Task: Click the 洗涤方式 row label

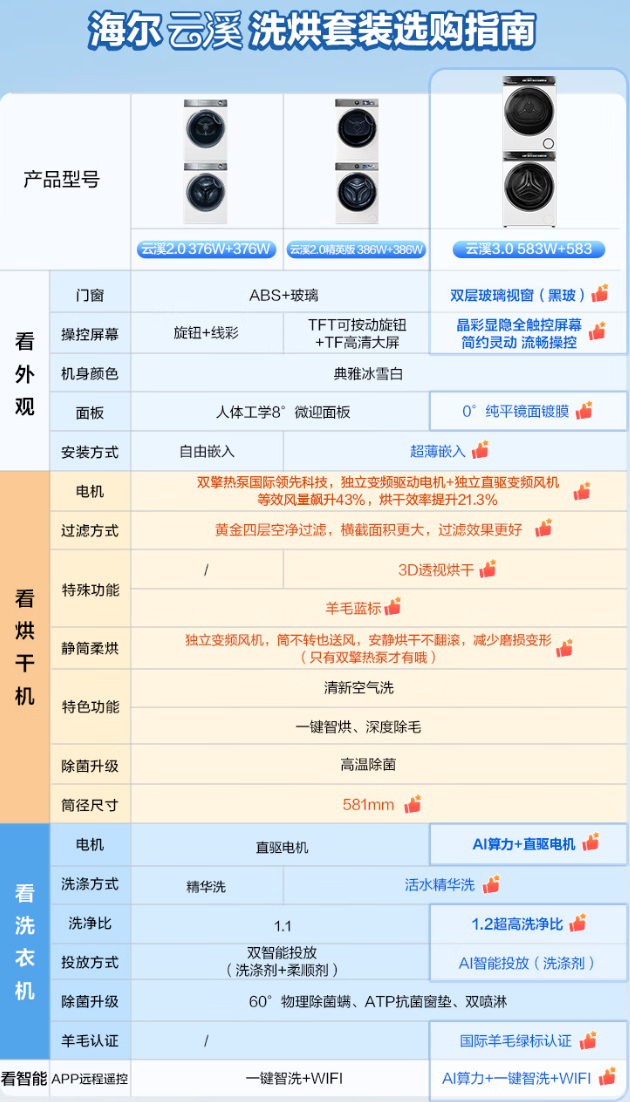Action: tap(89, 884)
